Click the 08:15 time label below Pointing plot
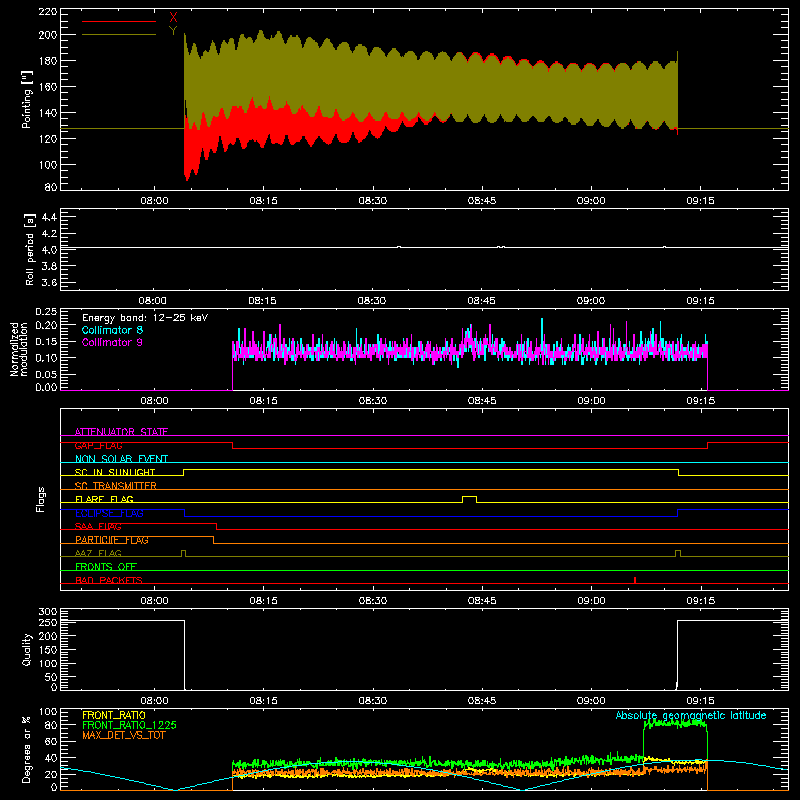The width and height of the screenshot is (800, 800). pos(263,201)
